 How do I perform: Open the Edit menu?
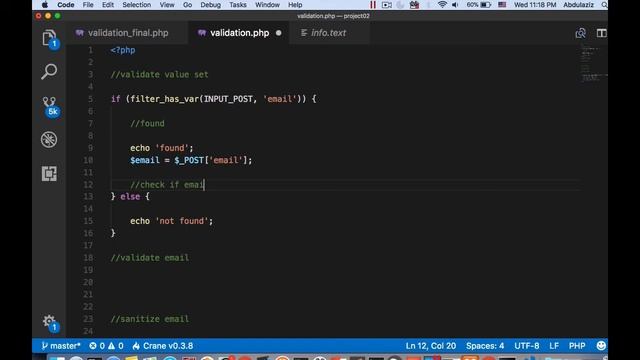tap(108, 5)
